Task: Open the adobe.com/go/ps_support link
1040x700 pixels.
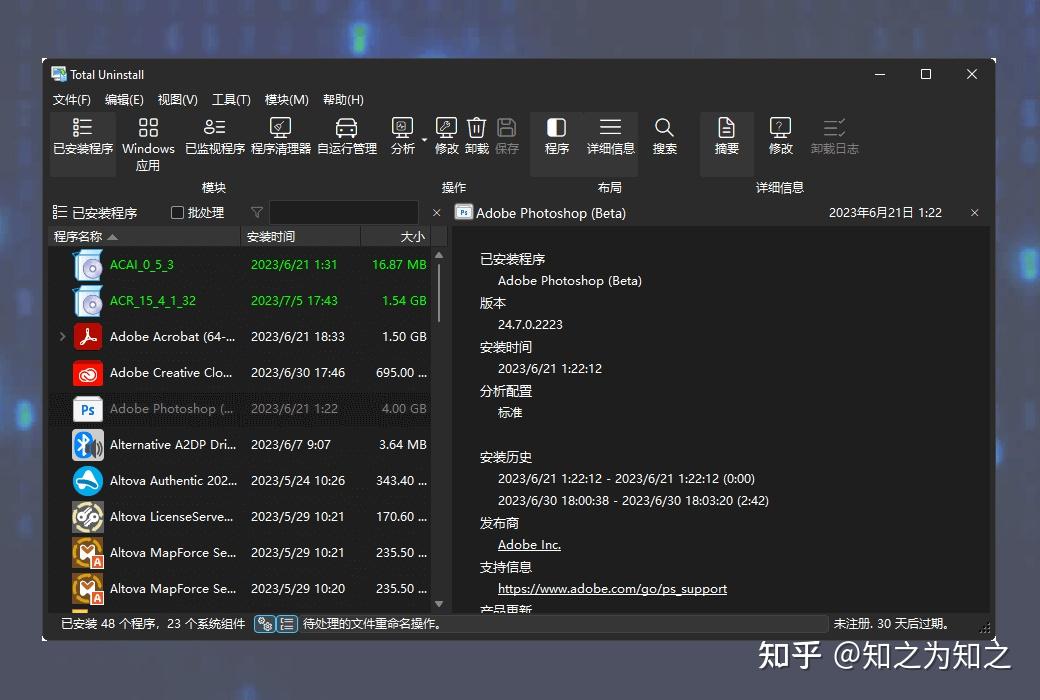Action: 612,589
